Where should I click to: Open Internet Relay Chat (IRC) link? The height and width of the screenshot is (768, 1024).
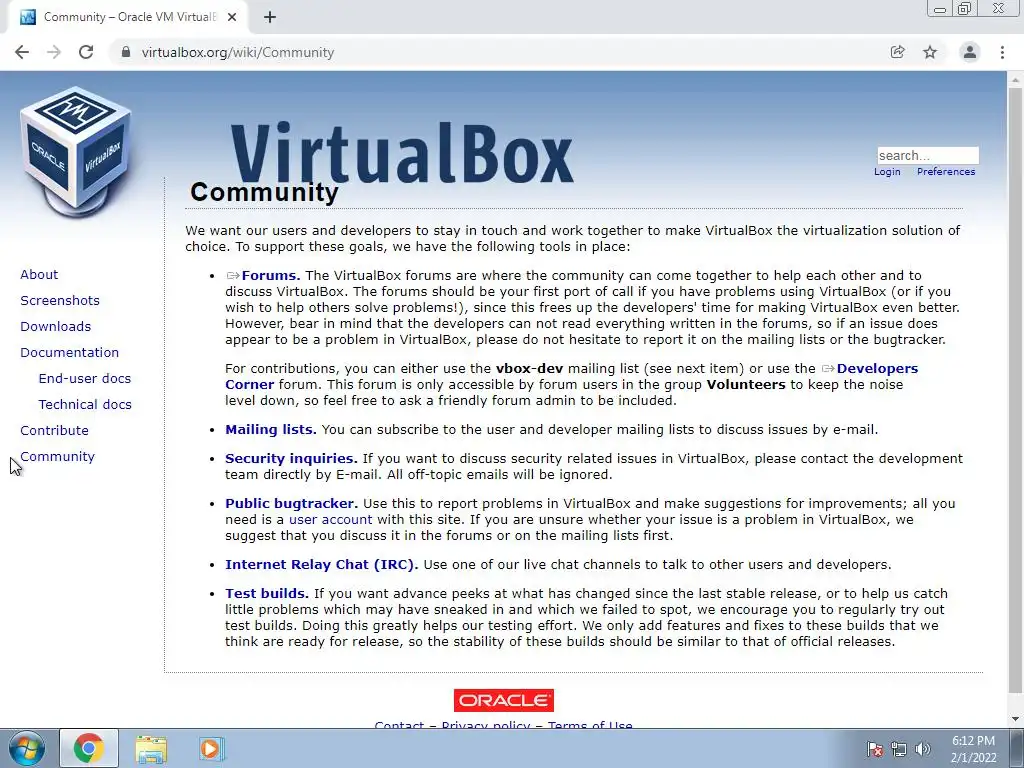pyautogui.click(x=321, y=565)
